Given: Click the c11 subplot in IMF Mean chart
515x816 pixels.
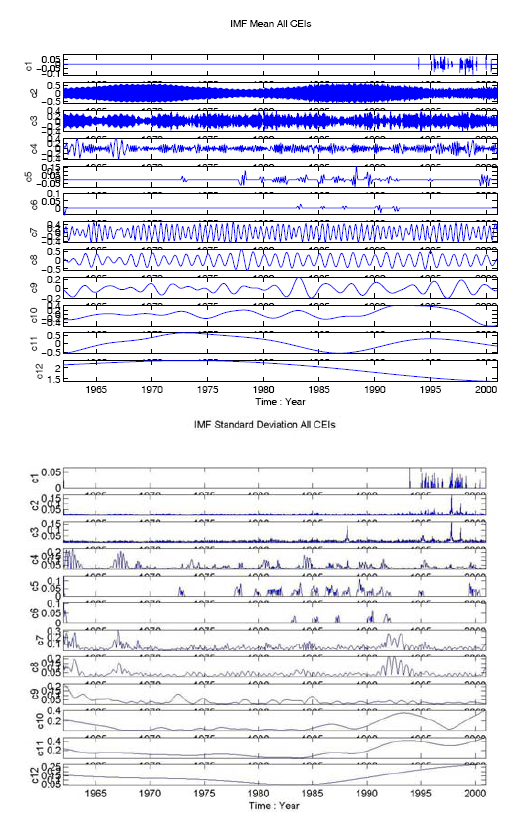Looking at the screenshot, I should click(x=280, y=343).
